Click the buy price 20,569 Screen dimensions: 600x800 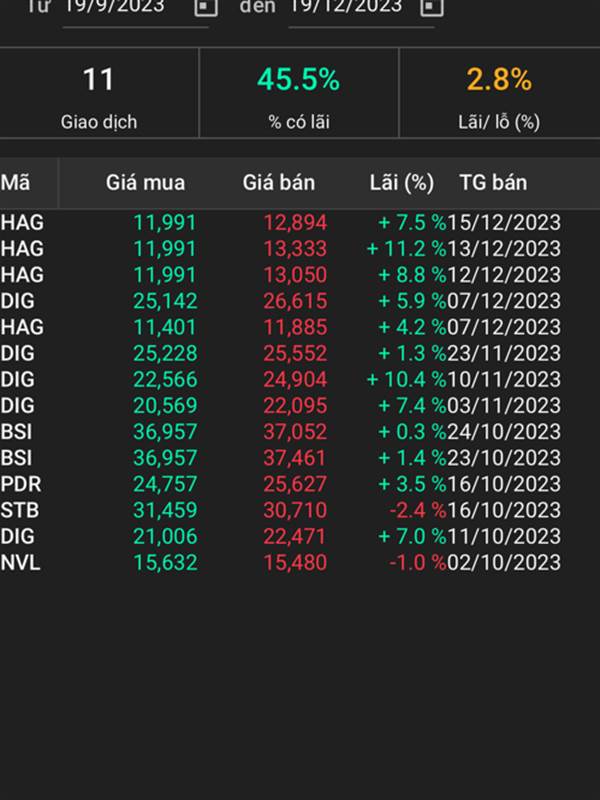[x=165, y=405]
